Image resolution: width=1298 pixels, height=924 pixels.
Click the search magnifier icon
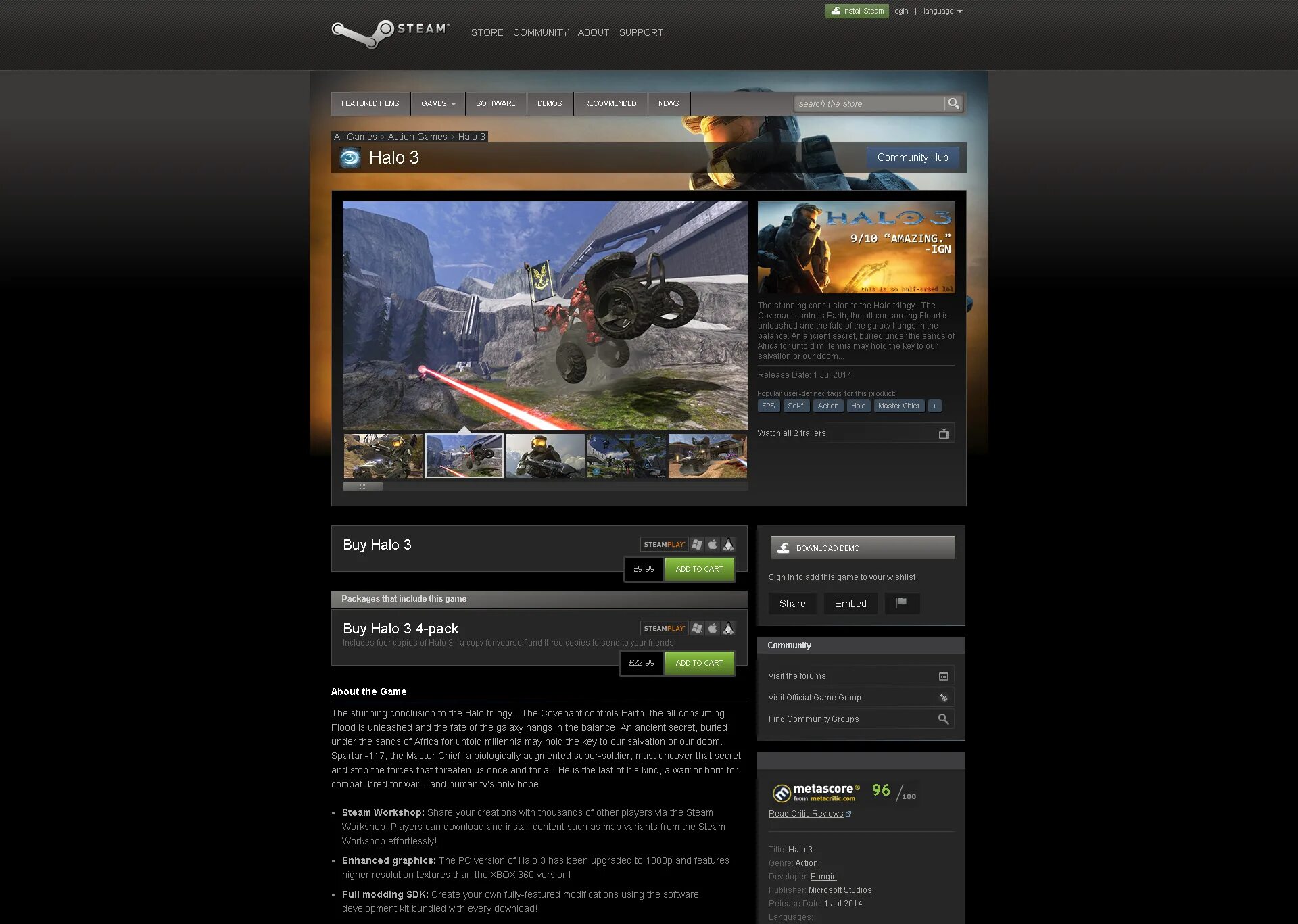pyautogui.click(x=953, y=103)
